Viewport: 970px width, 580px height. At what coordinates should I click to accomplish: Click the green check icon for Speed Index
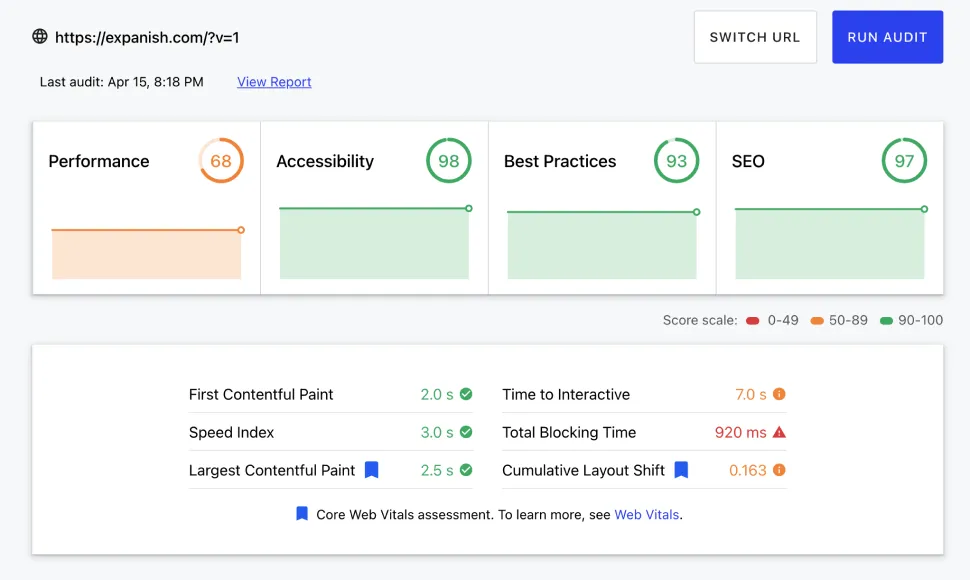click(x=466, y=432)
